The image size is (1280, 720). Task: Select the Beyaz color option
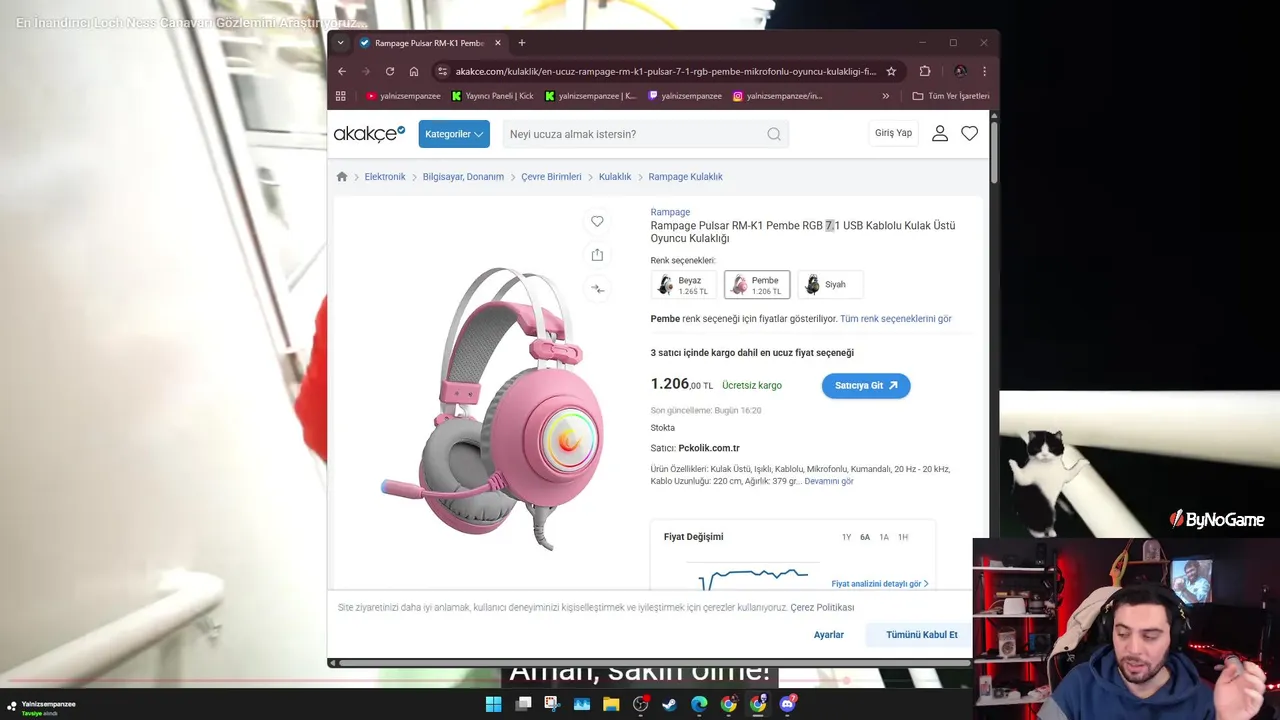click(684, 285)
